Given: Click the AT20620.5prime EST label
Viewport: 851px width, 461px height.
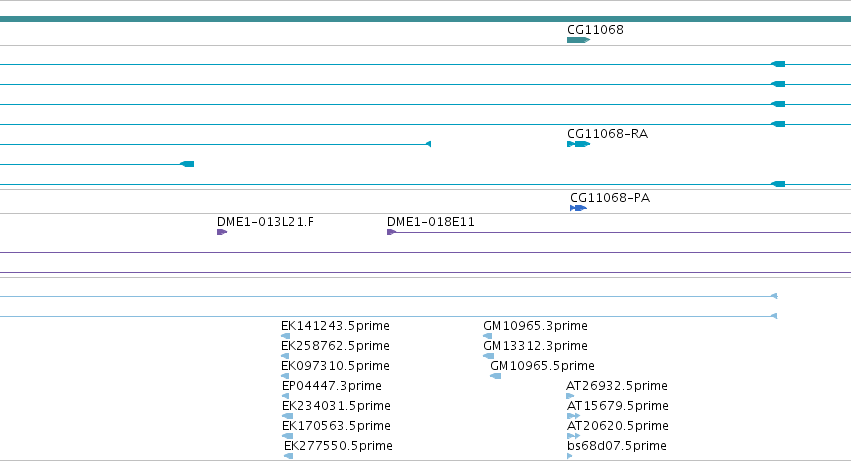Looking at the screenshot, I should [x=618, y=426].
